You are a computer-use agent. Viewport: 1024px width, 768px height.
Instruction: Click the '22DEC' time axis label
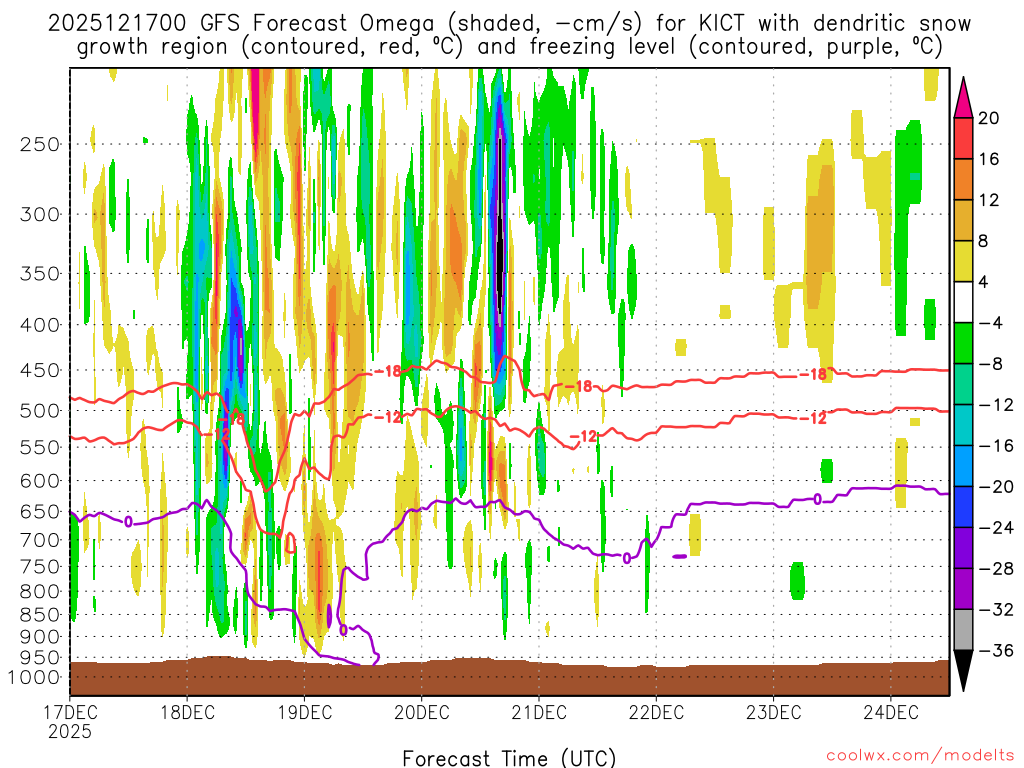tap(656, 711)
